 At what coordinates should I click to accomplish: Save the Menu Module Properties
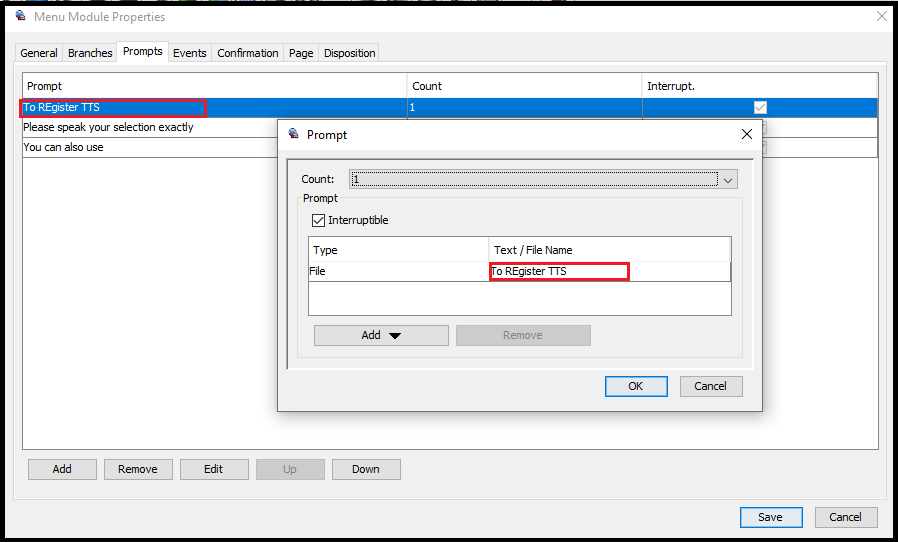click(771, 517)
